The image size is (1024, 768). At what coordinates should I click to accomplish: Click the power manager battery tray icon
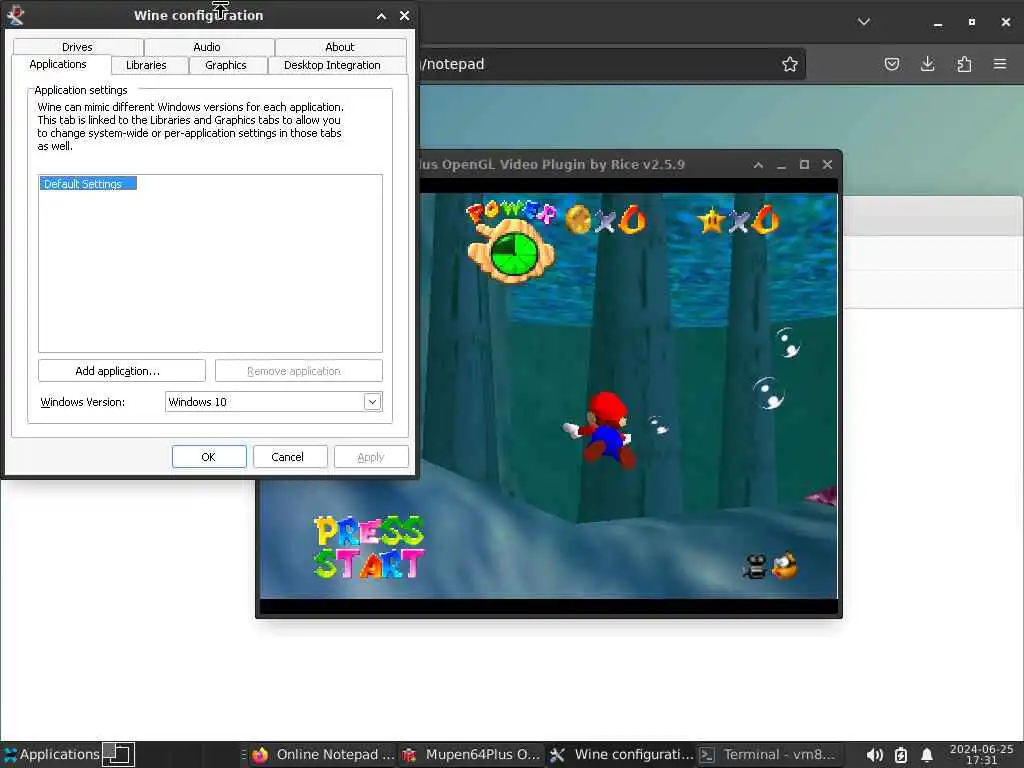pos(901,755)
